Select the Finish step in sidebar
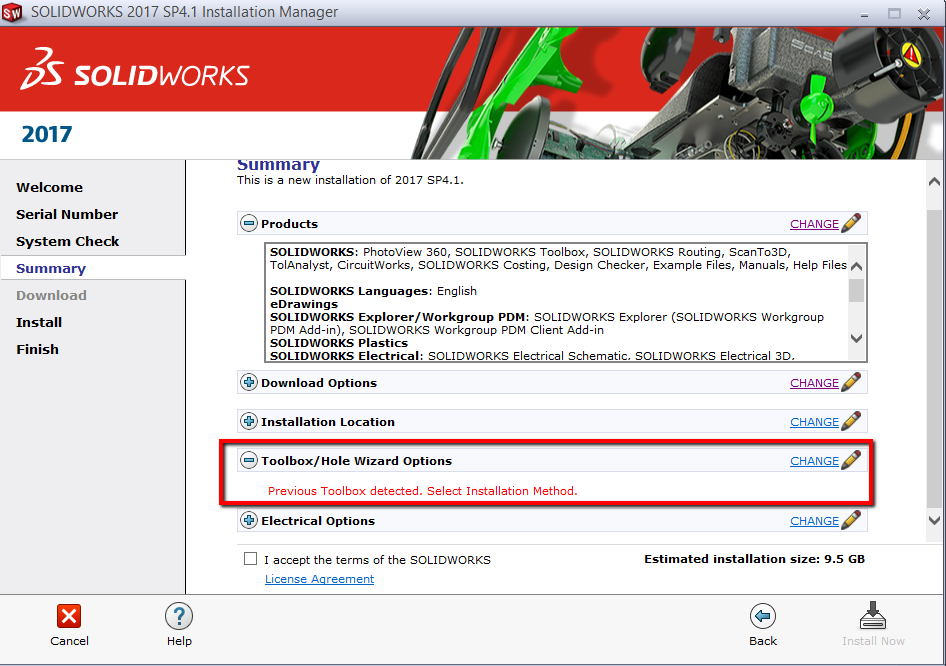 click(x=37, y=349)
